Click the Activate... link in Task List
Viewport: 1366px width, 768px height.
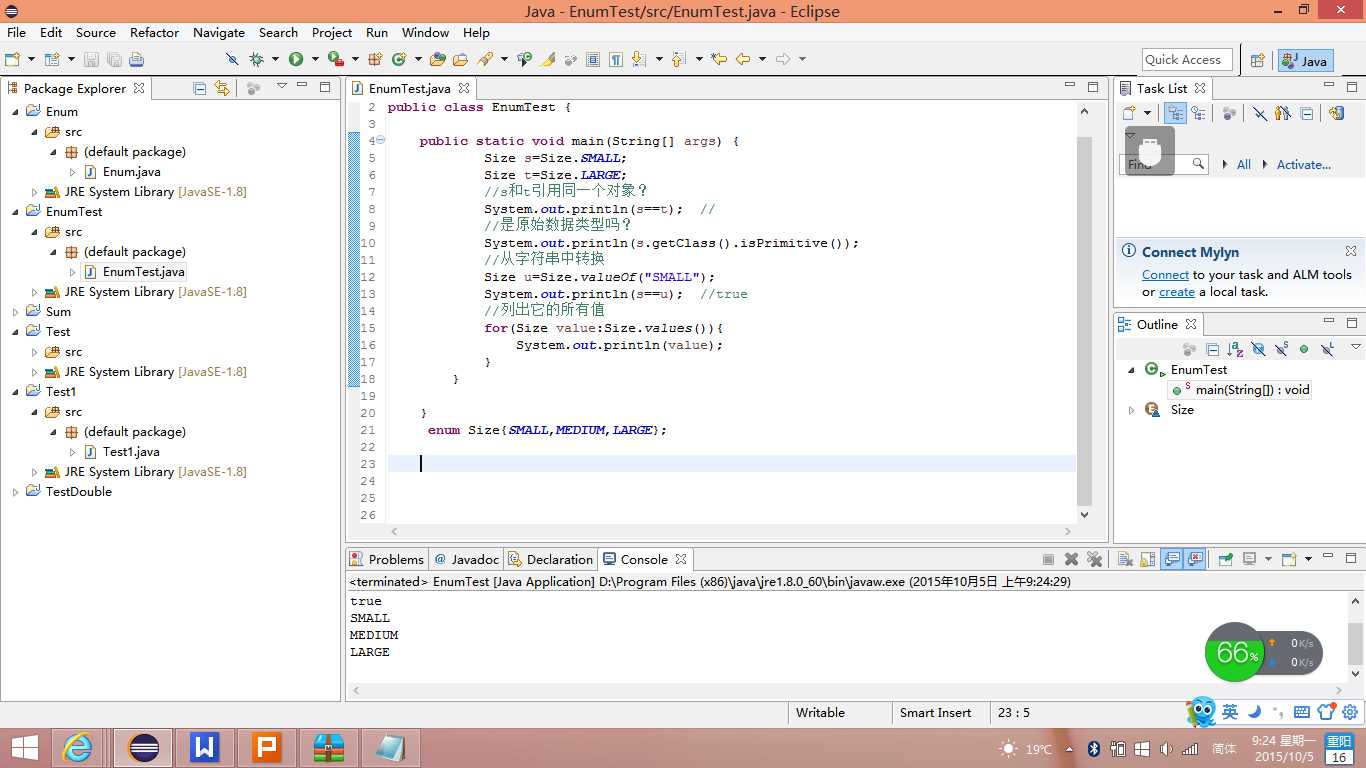click(1303, 165)
